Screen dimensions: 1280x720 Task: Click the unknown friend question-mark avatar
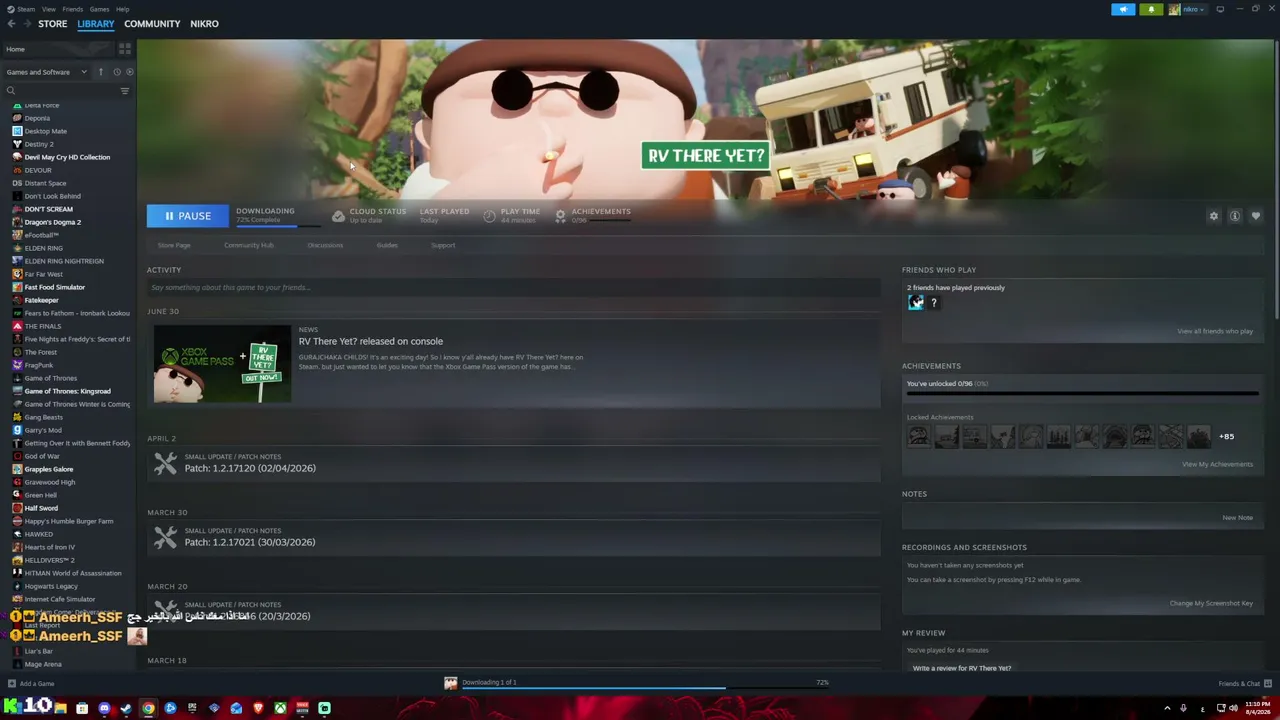point(934,303)
